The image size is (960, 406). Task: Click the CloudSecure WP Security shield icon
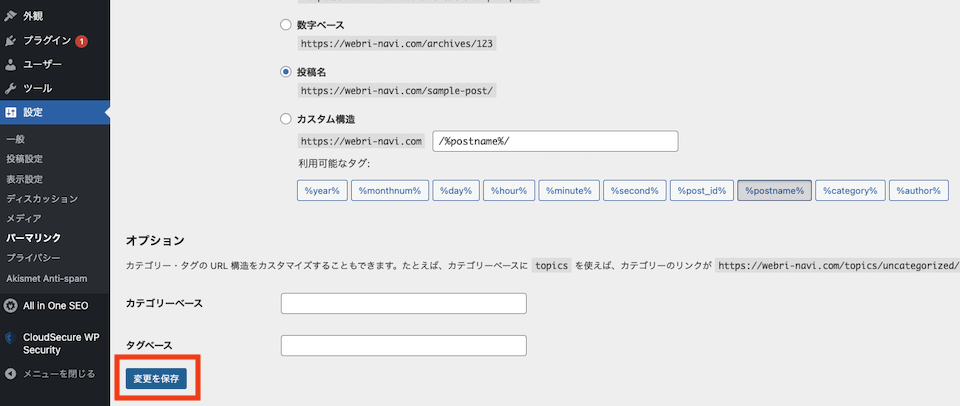10,337
